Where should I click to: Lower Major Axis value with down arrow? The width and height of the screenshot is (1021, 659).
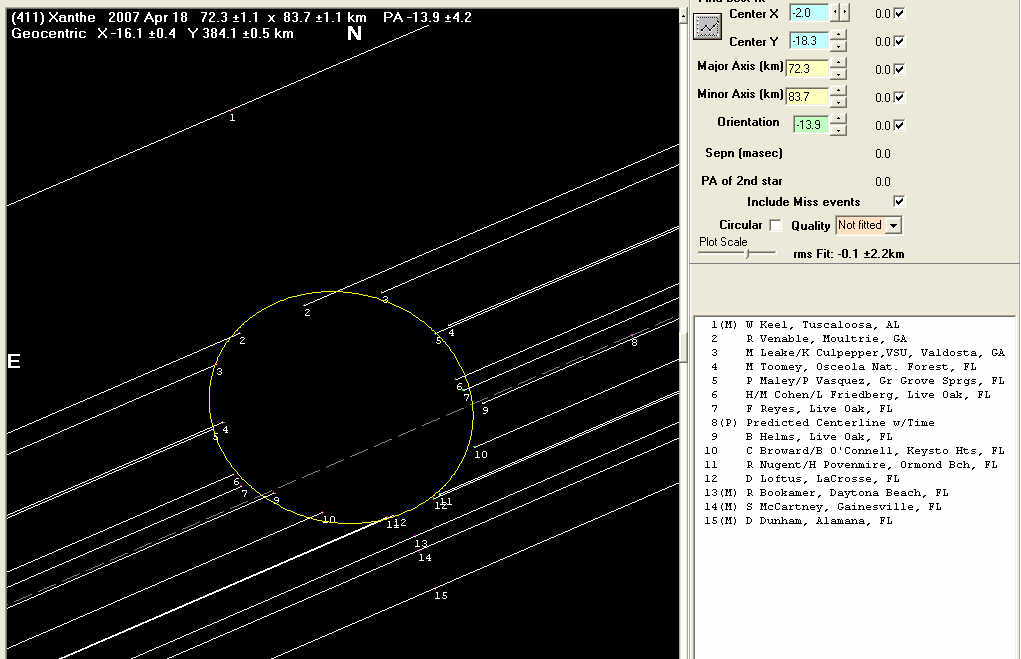839,74
